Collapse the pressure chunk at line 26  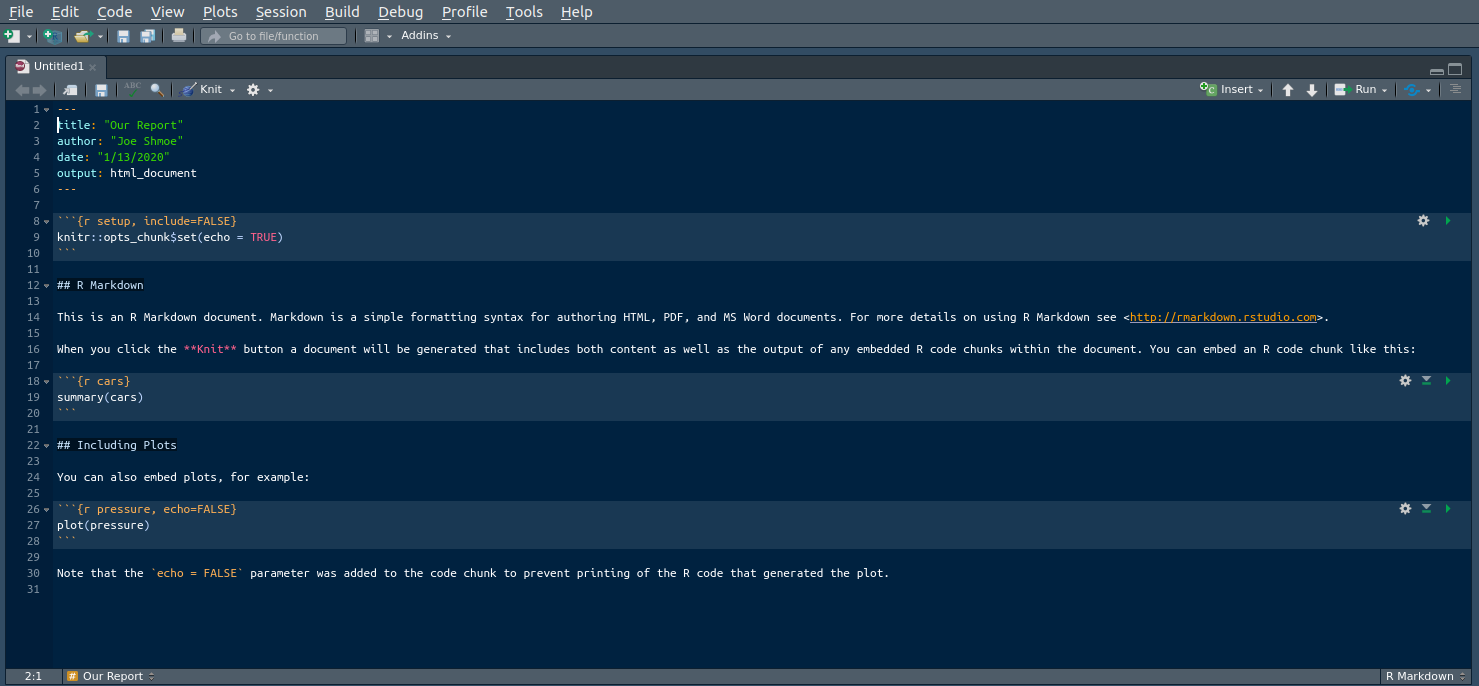[x=46, y=509]
